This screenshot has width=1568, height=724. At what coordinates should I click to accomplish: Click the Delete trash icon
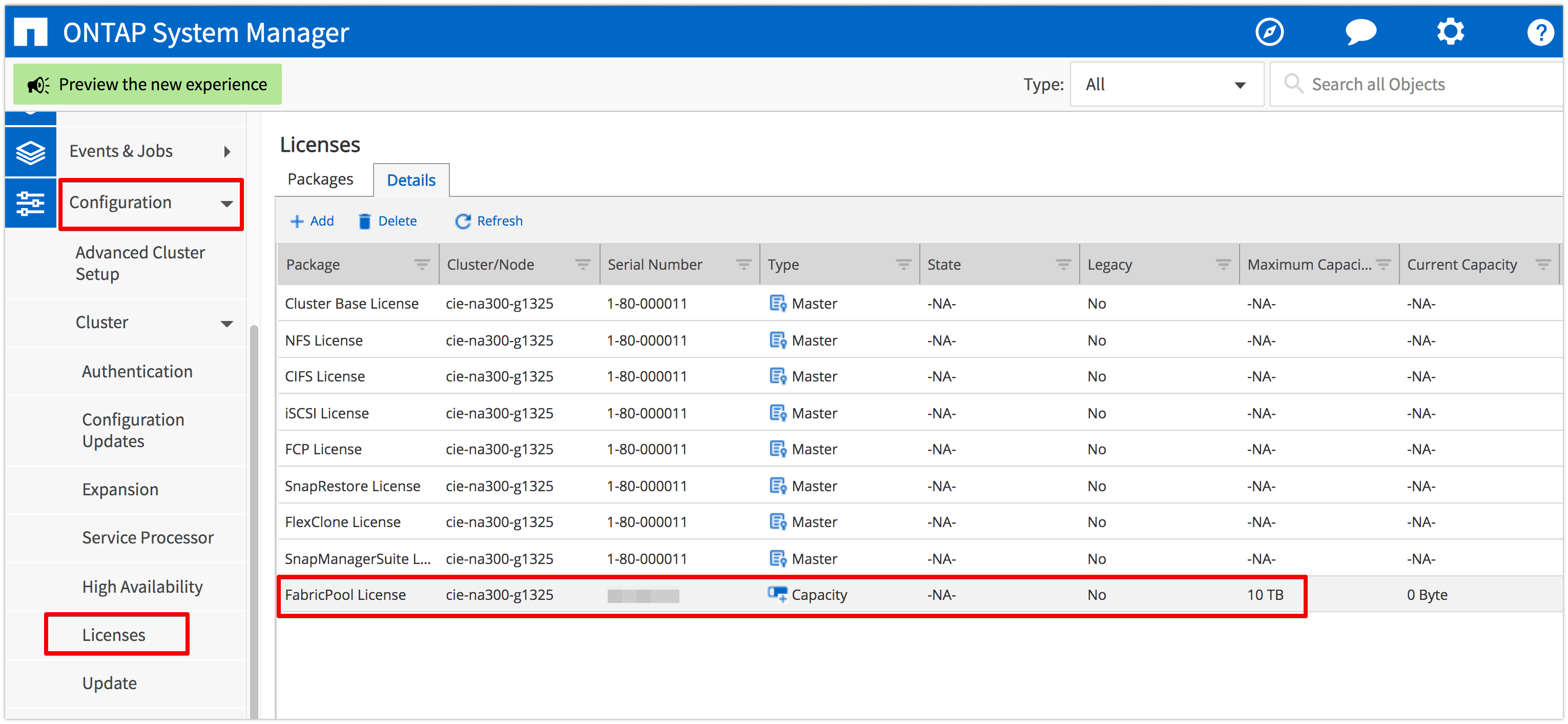(x=365, y=221)
